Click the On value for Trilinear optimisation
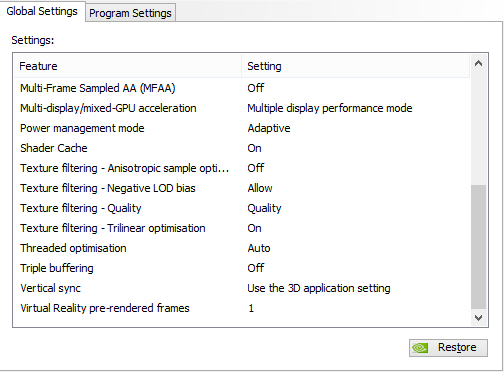The height and width of the screenshot is (372, 504). click(254, 228)
